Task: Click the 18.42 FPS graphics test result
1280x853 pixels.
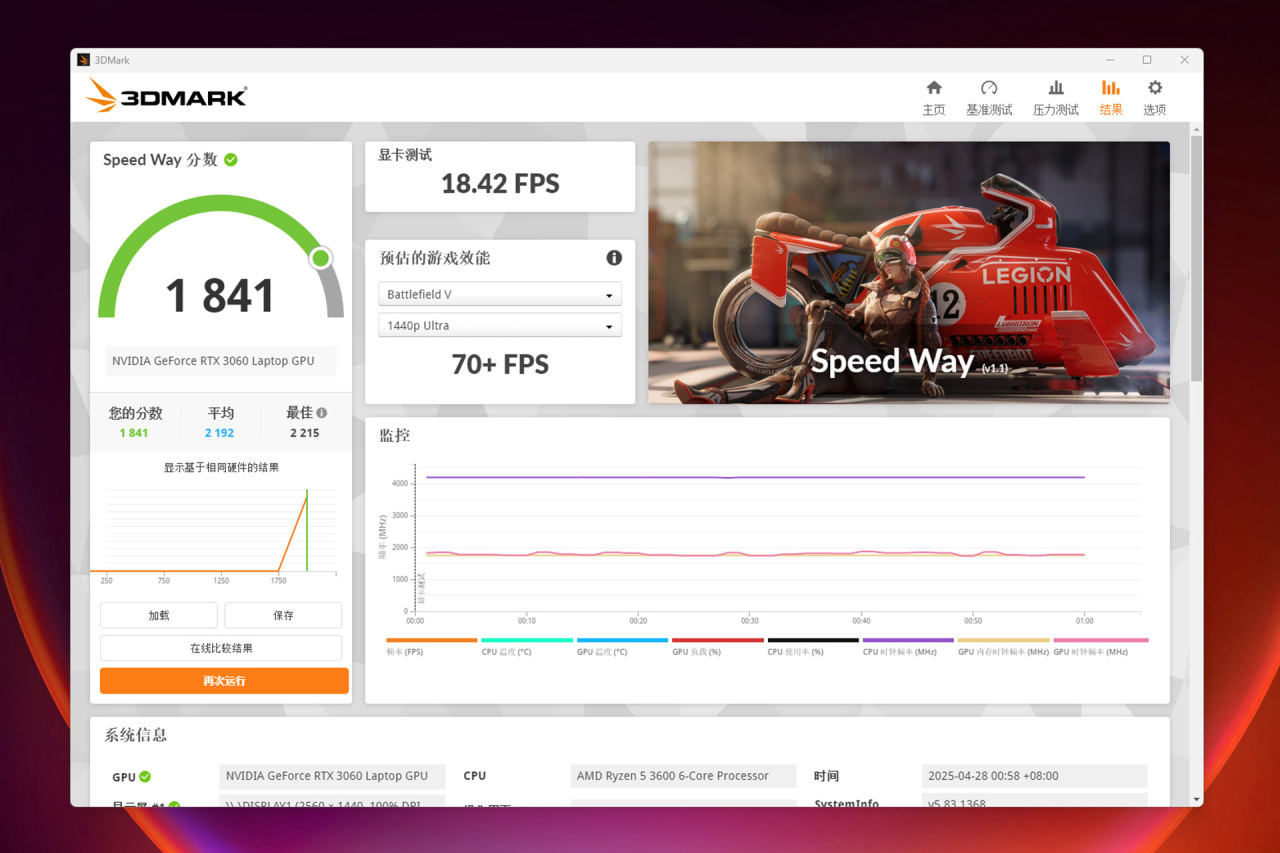Action: [x=500, y=184]
